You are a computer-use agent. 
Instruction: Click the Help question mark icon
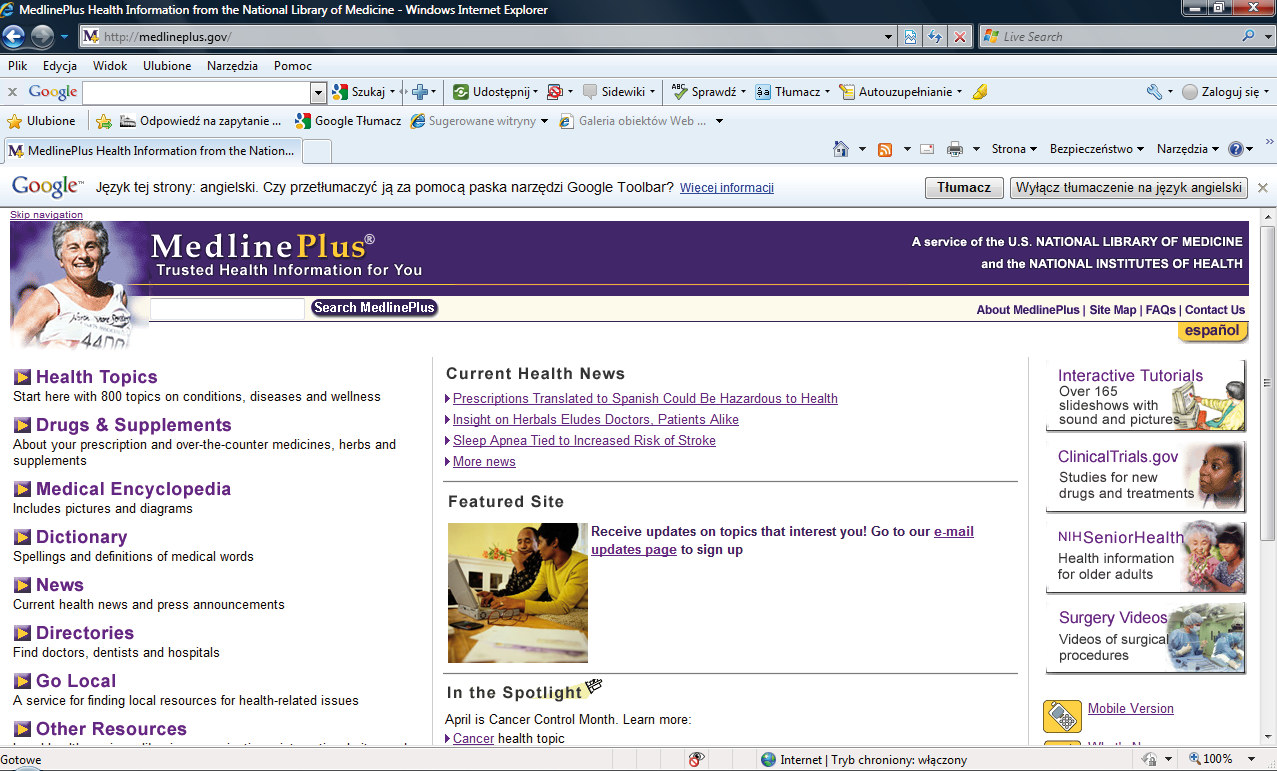(1236, 149)
